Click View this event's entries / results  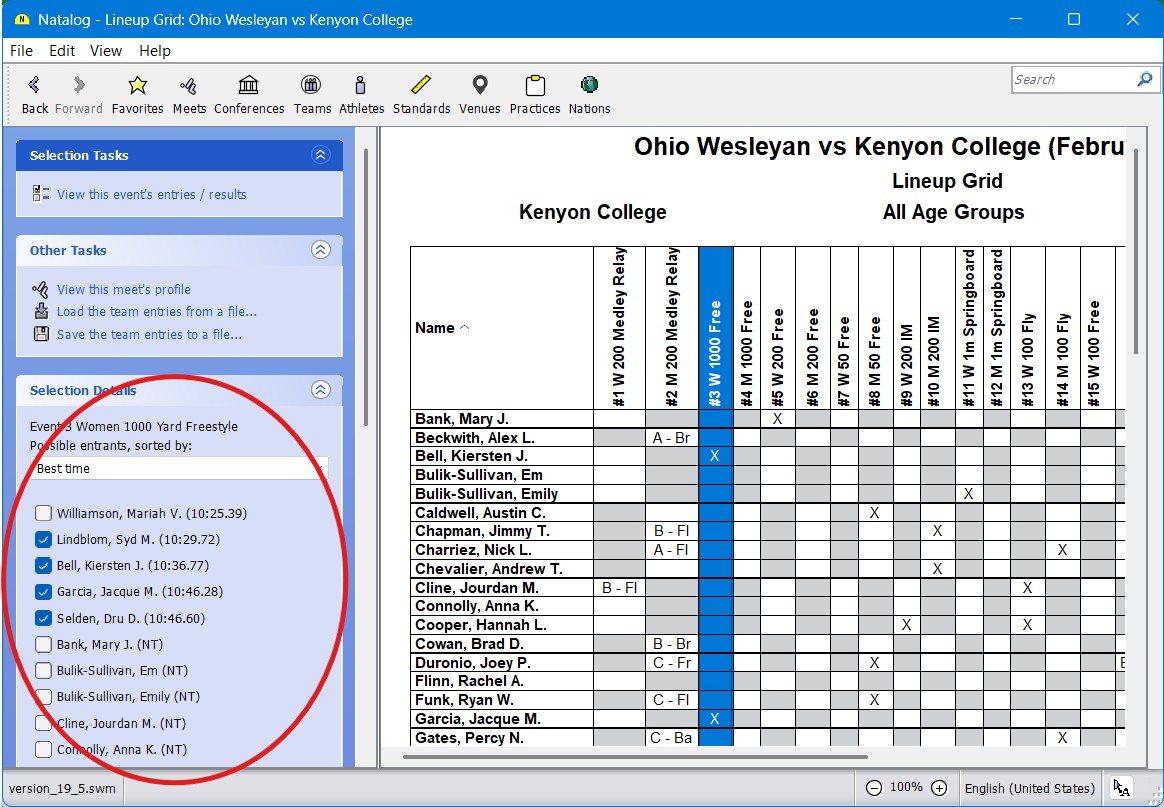tap(151, 195)
